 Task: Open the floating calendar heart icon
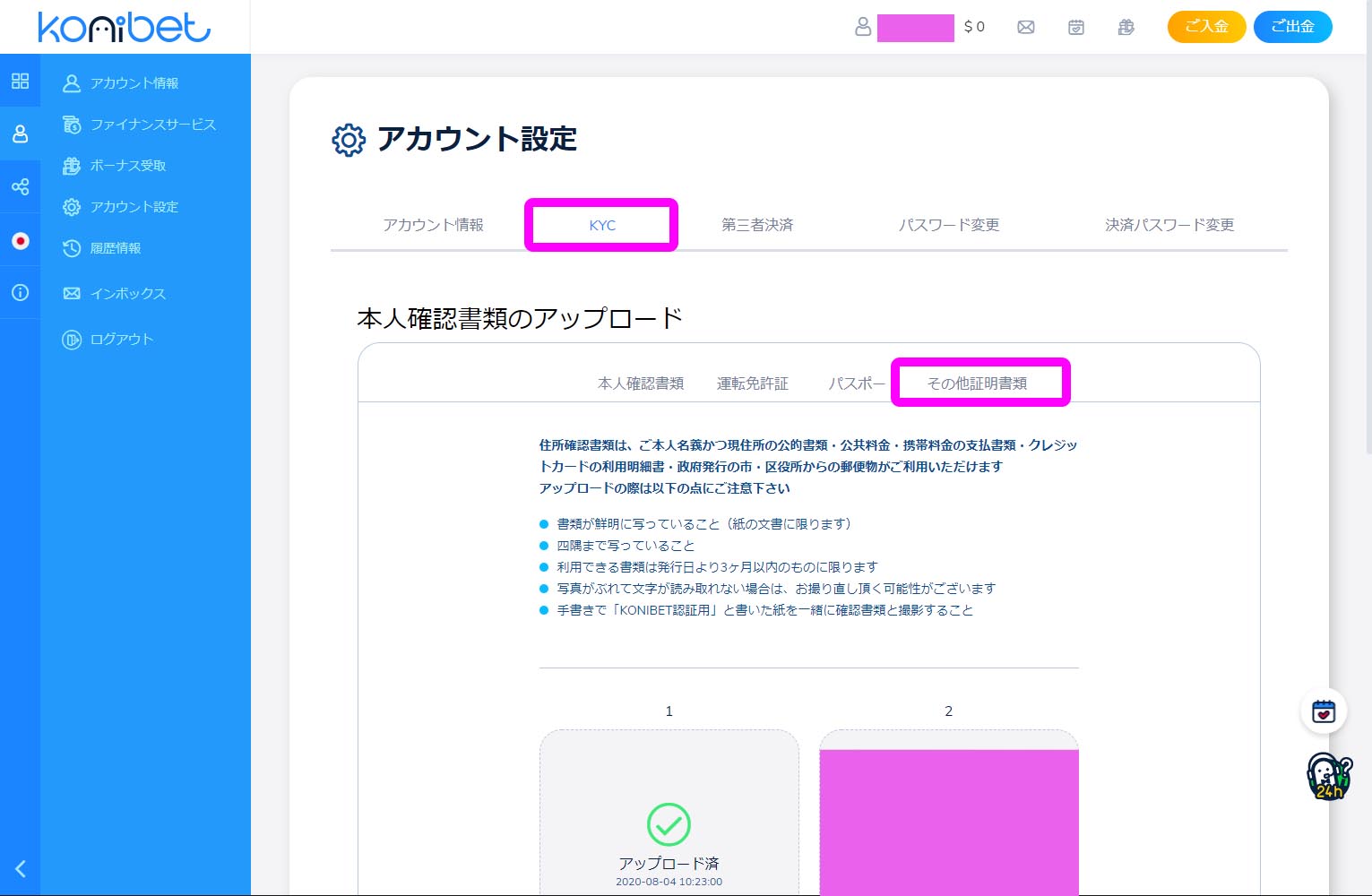point(1324,712)
